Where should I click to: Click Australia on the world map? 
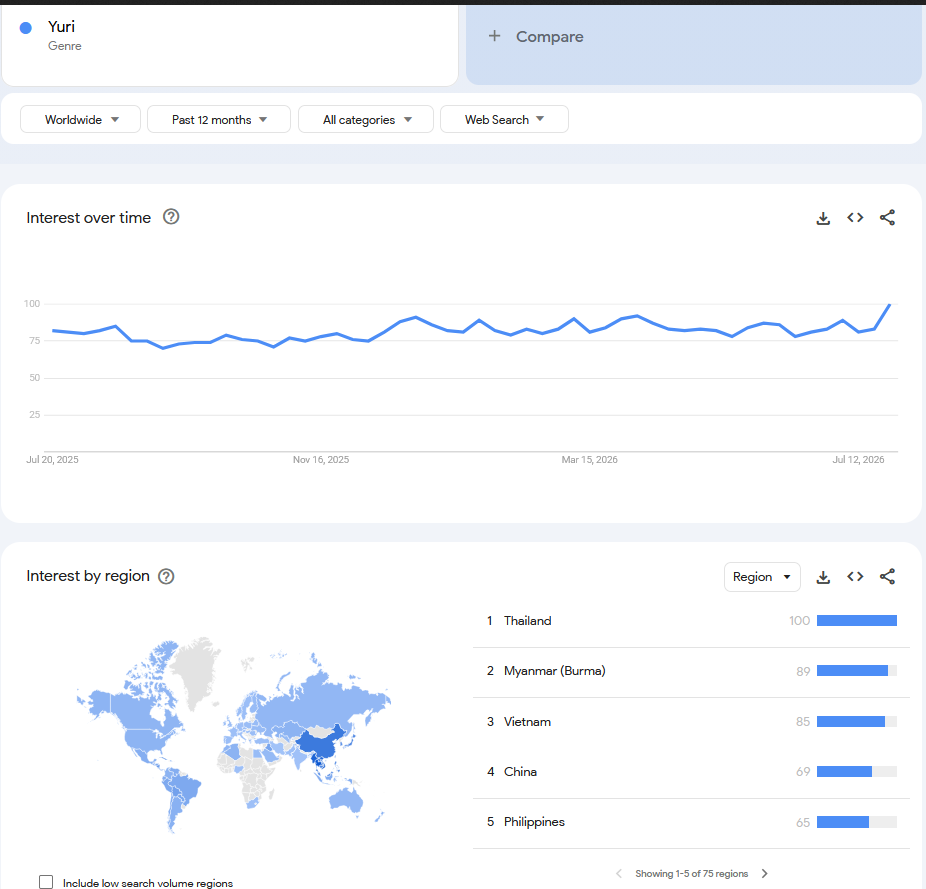coord(346,800)
